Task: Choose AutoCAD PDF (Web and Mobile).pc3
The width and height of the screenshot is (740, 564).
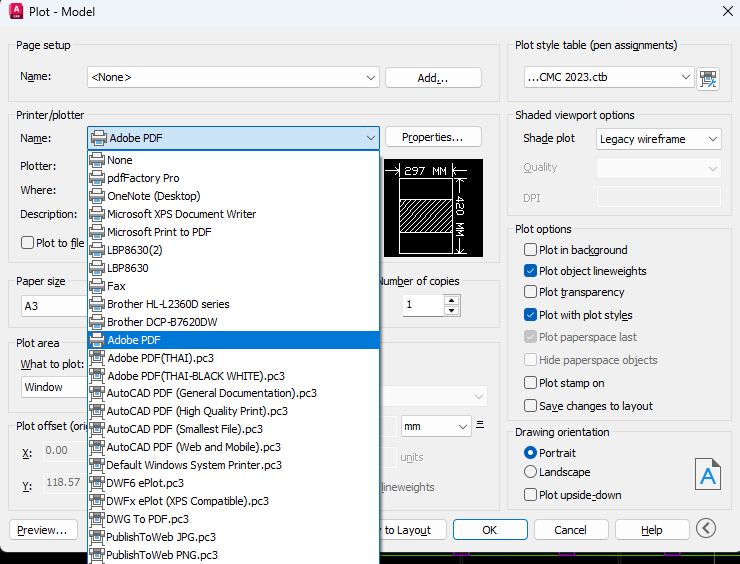Action: pos(234,447)
